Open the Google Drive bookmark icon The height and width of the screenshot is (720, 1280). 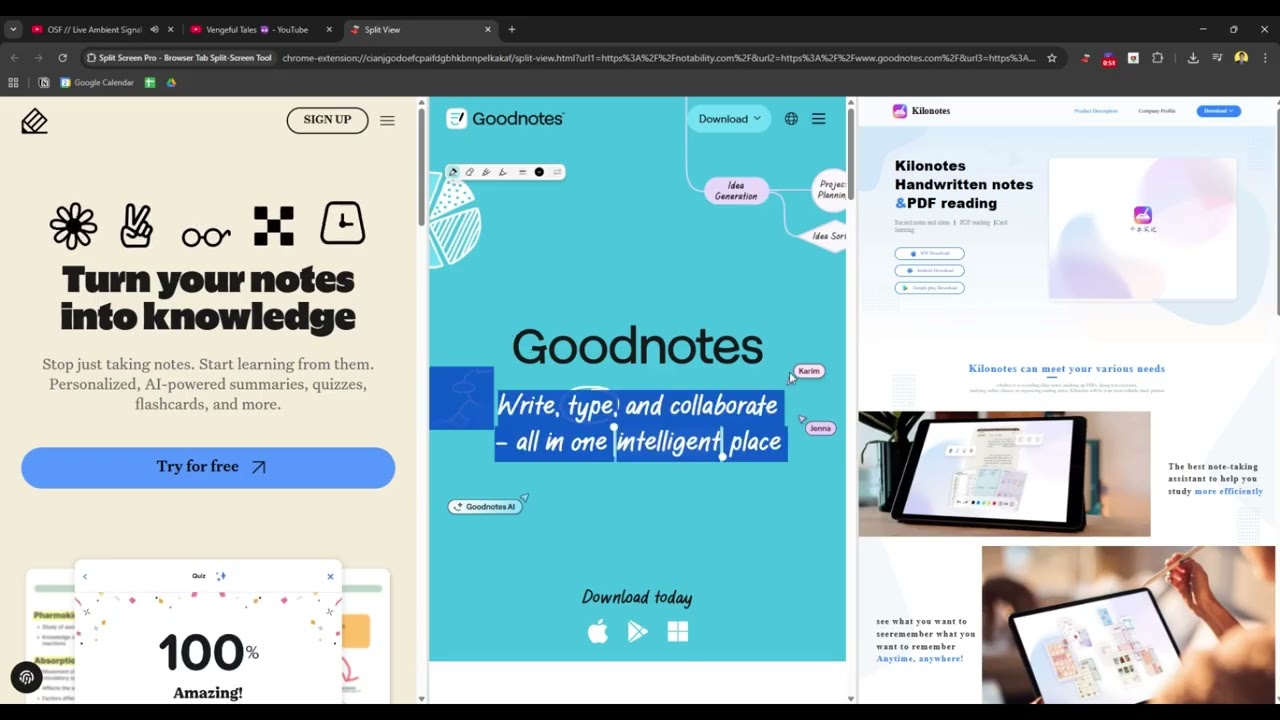[171, 82]
